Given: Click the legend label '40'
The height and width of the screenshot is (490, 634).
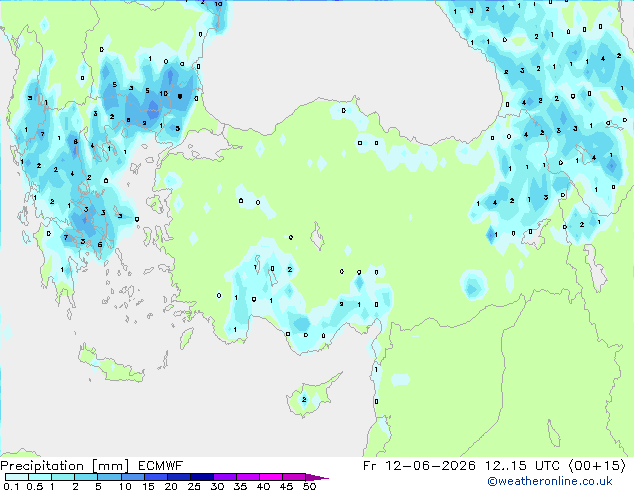Looking at the screenshot, I should (263, 486).
